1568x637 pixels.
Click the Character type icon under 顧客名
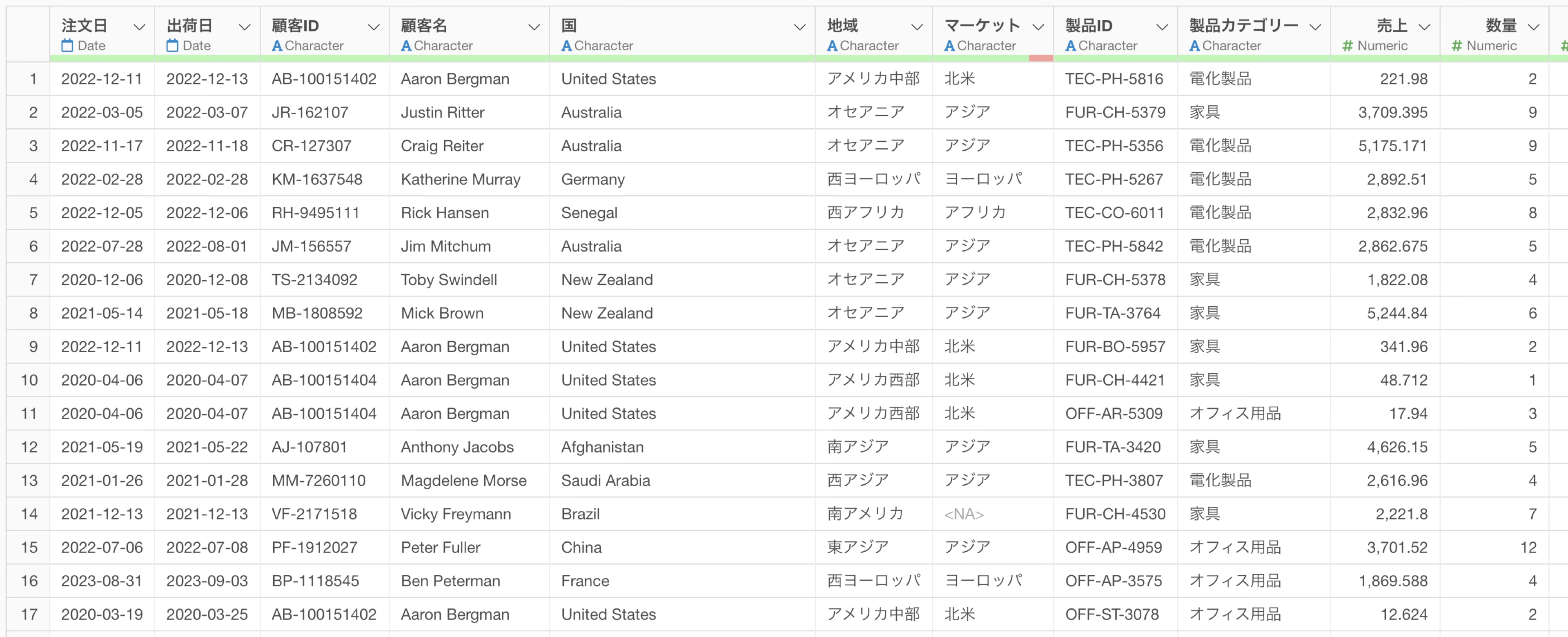tap(406, 46)
